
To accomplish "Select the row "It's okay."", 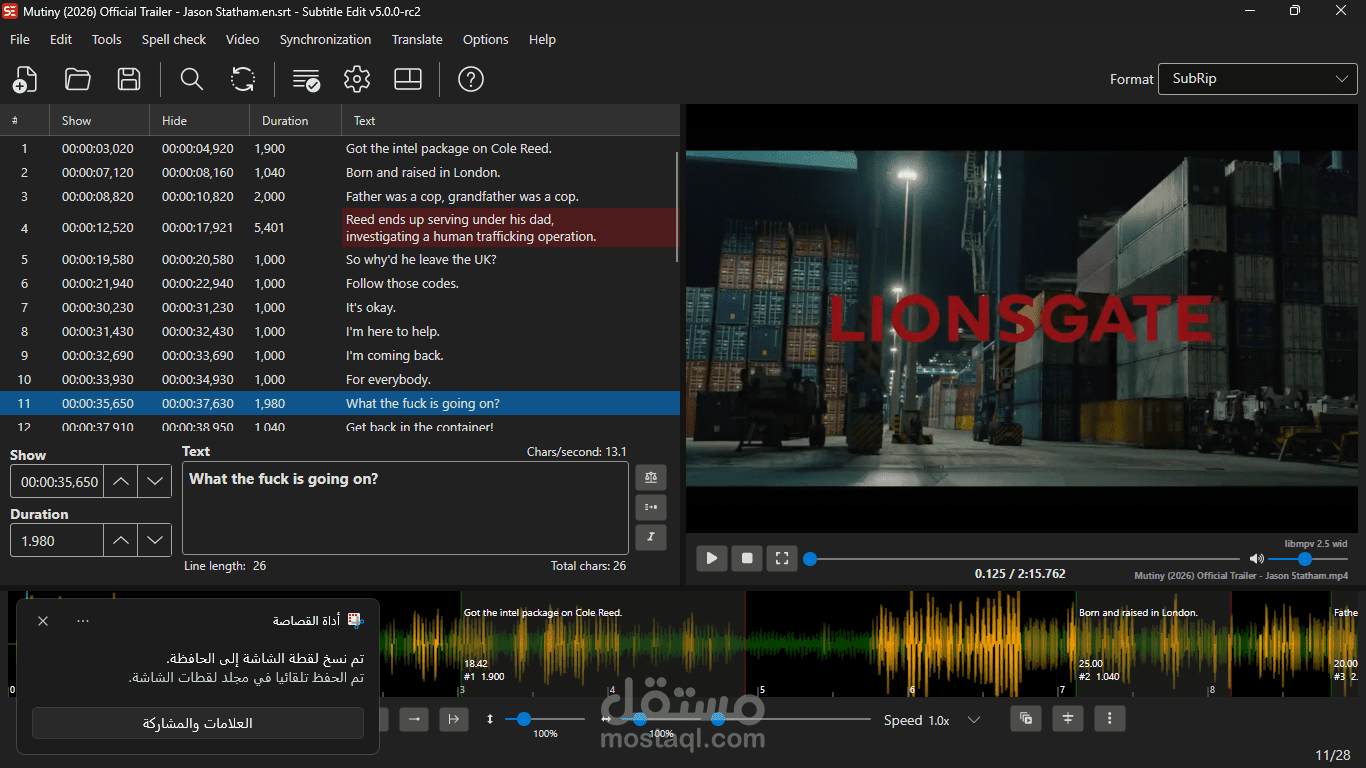I will tap(339, 308).
